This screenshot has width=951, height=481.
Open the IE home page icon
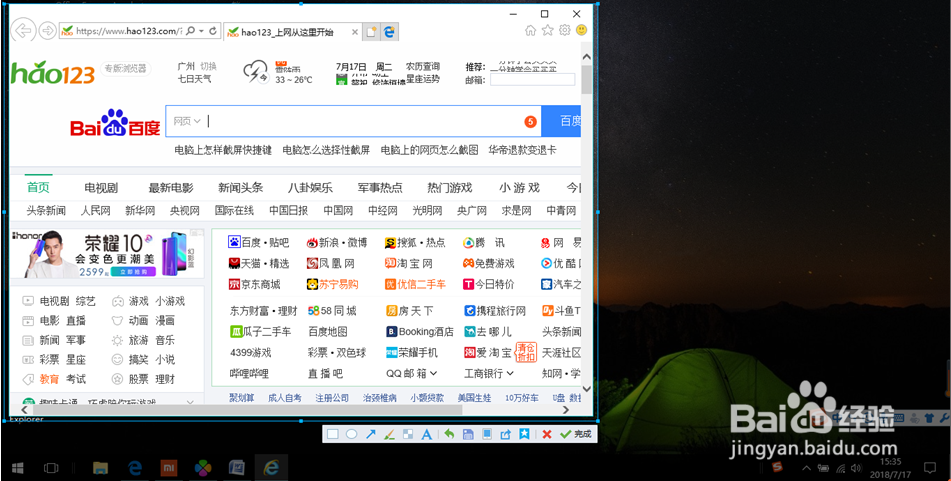coord(530,30)
